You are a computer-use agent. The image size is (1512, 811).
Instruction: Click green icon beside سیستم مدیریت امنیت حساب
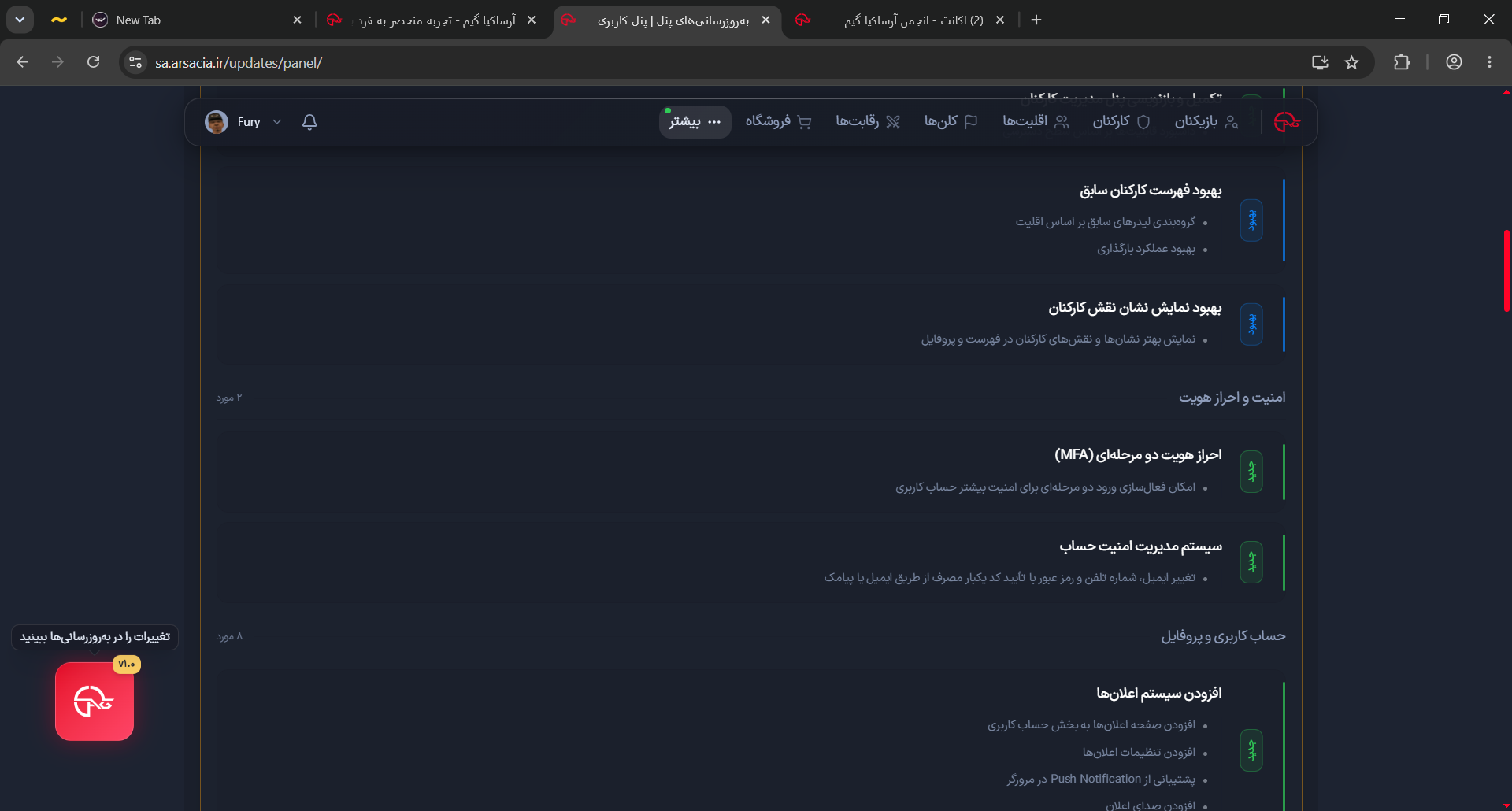[1251, 562]
